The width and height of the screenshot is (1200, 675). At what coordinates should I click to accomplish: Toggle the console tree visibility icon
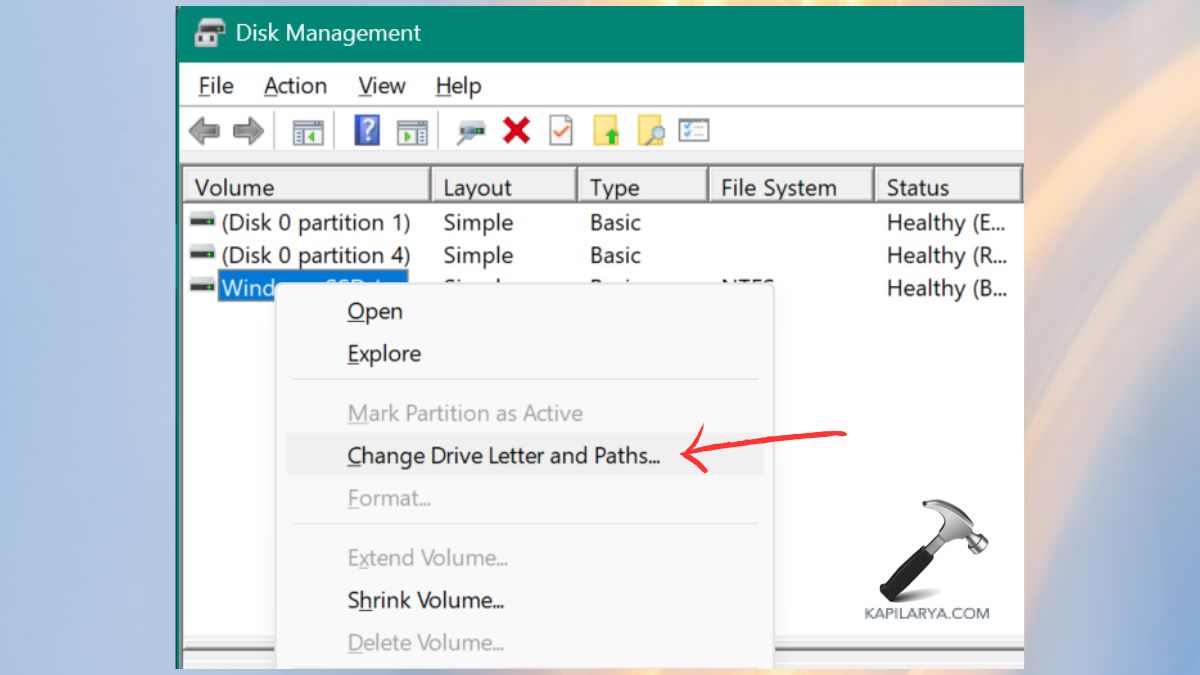click(x=307, y=130)
